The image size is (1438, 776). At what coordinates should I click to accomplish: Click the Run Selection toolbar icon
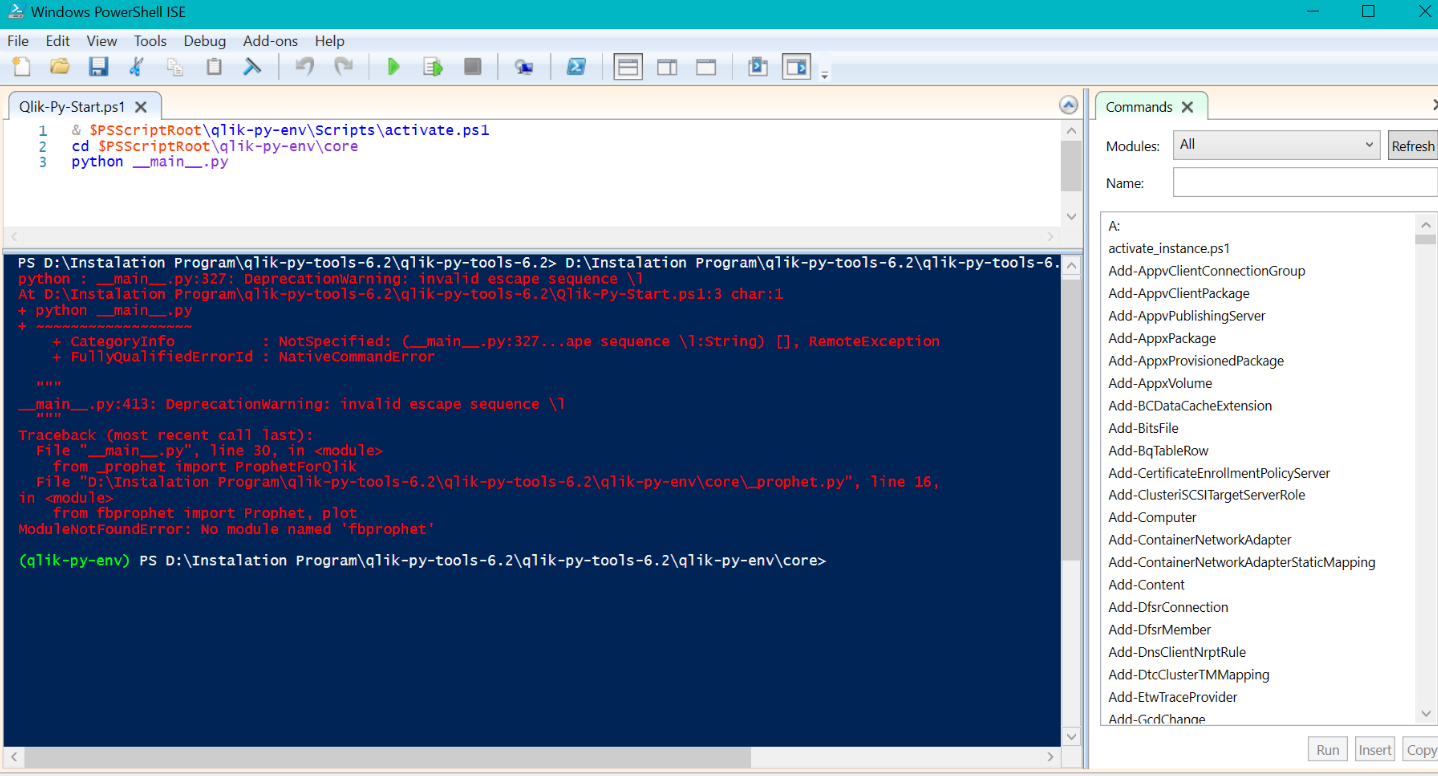pos(432,66)
